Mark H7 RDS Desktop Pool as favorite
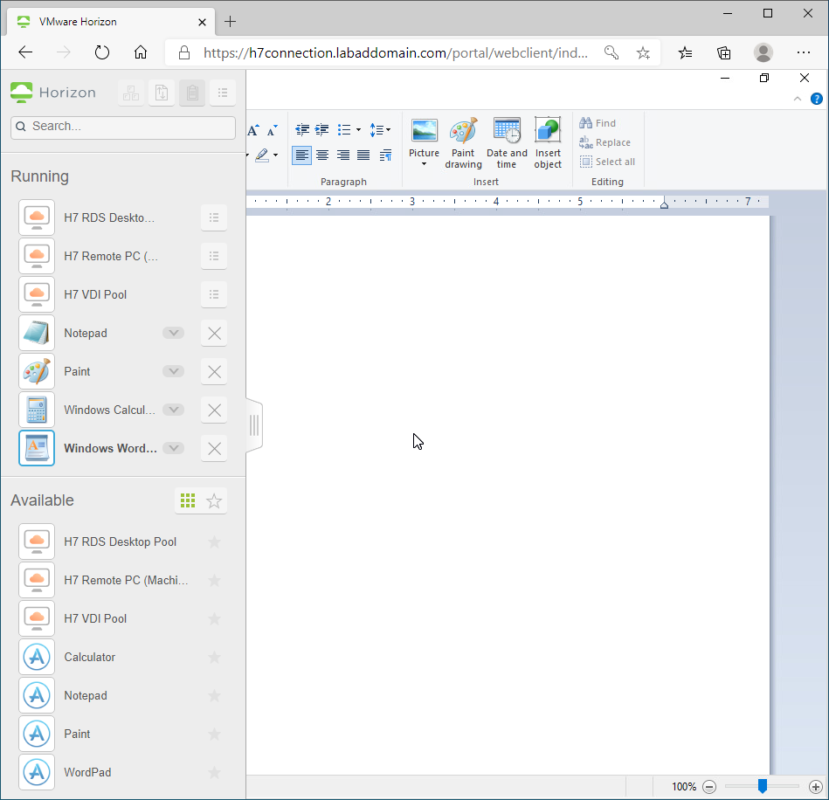Screen dimensions: 829x800 pos(214,541)
